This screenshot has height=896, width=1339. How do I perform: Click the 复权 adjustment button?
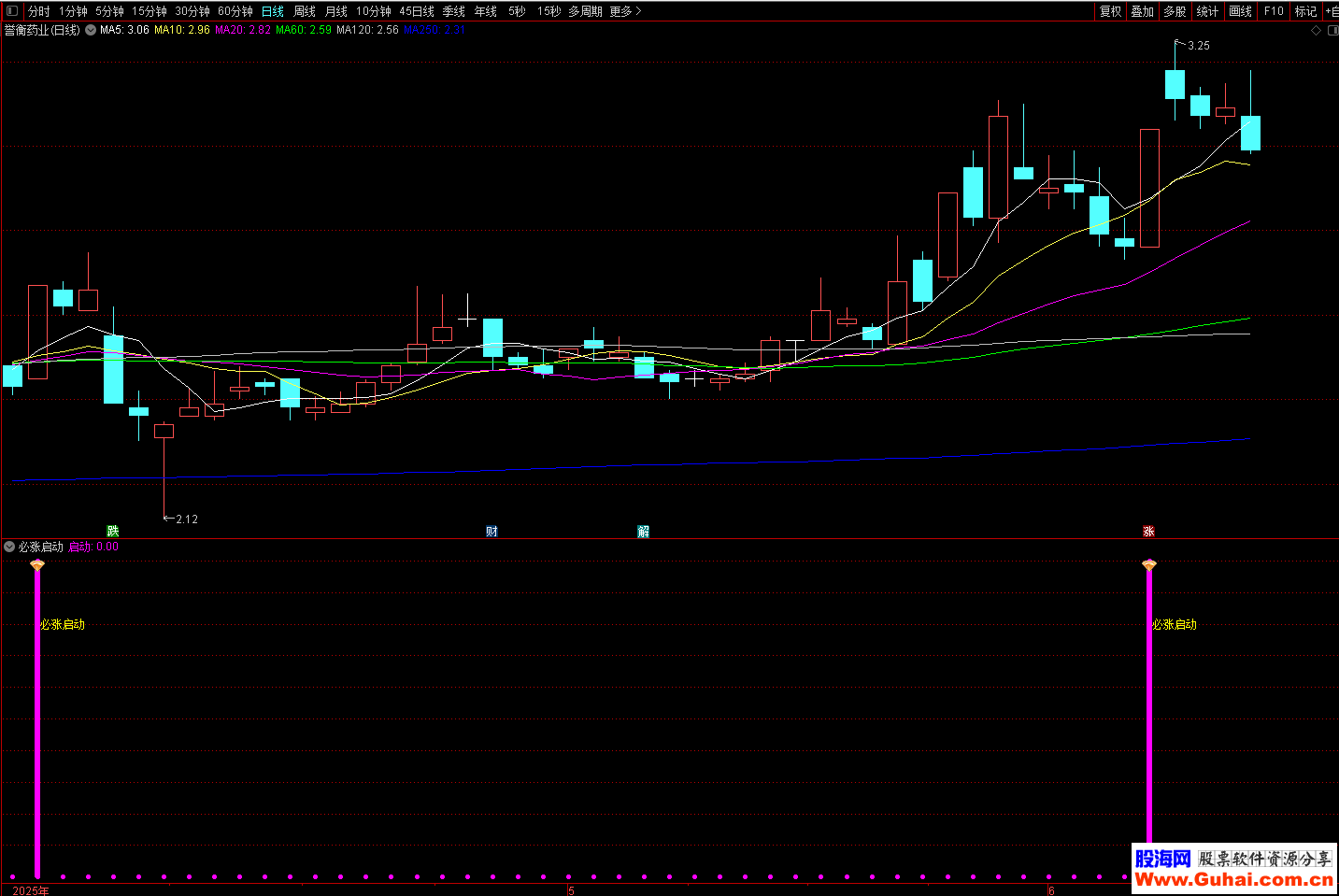pyautogui.click(x=1110, y=11)
